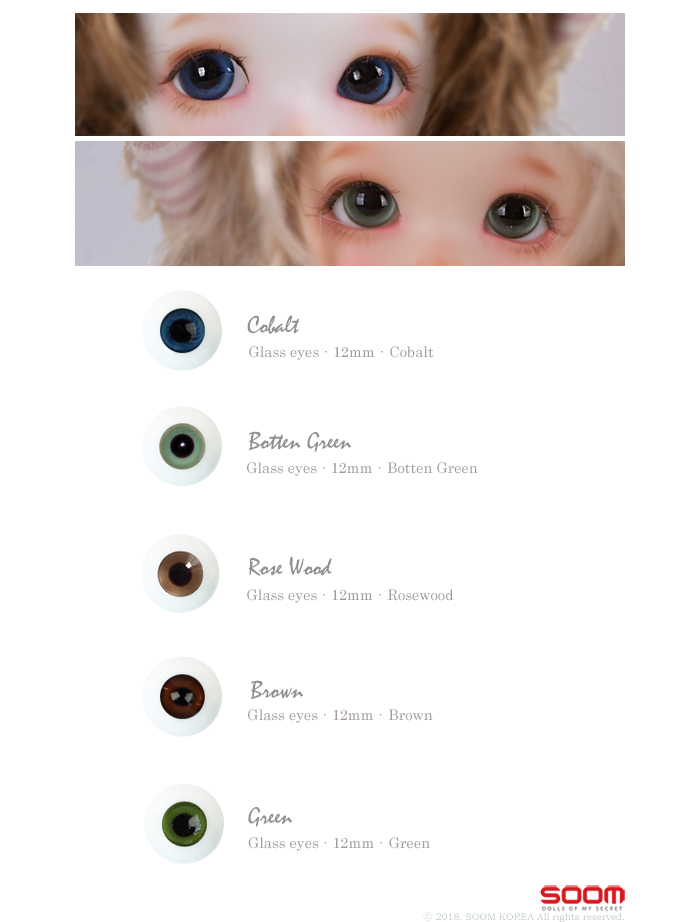Click the 'Glass eyes · 12mm · Cobalt' description

[341, 352]
